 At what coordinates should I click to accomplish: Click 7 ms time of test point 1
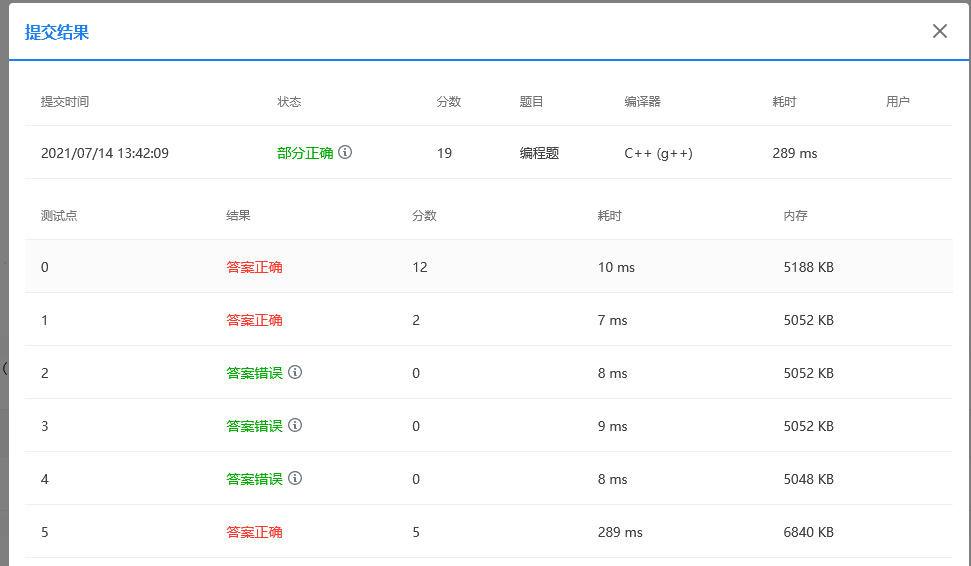[612, 320]
